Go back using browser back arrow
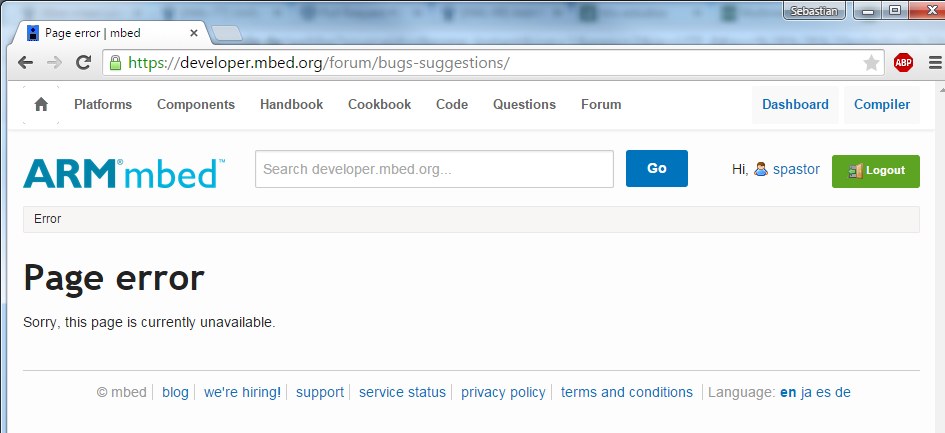 point(25,63)
